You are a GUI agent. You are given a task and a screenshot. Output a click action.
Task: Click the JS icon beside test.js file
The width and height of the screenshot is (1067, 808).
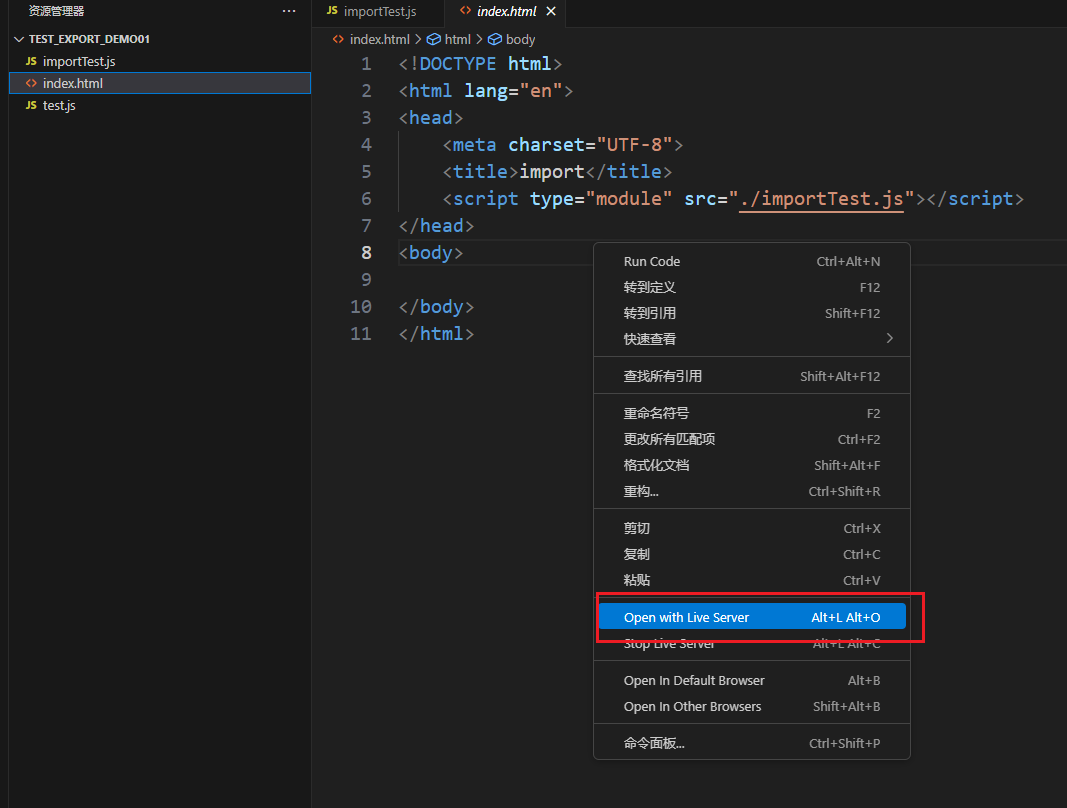pos(31,105)
